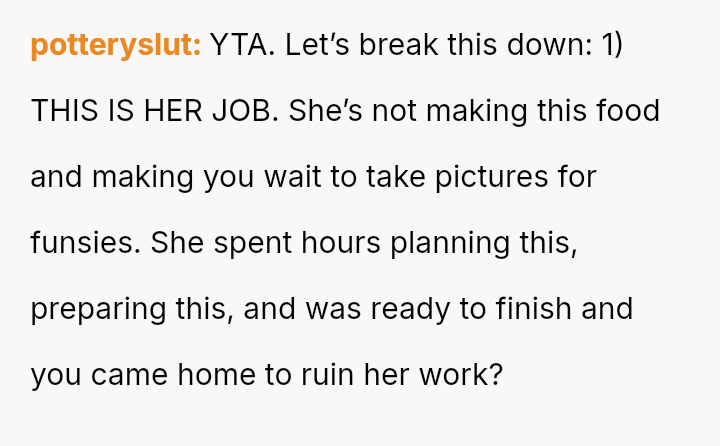
Task: Click the "1)" list marker
Action: click(x=612, y=45)
